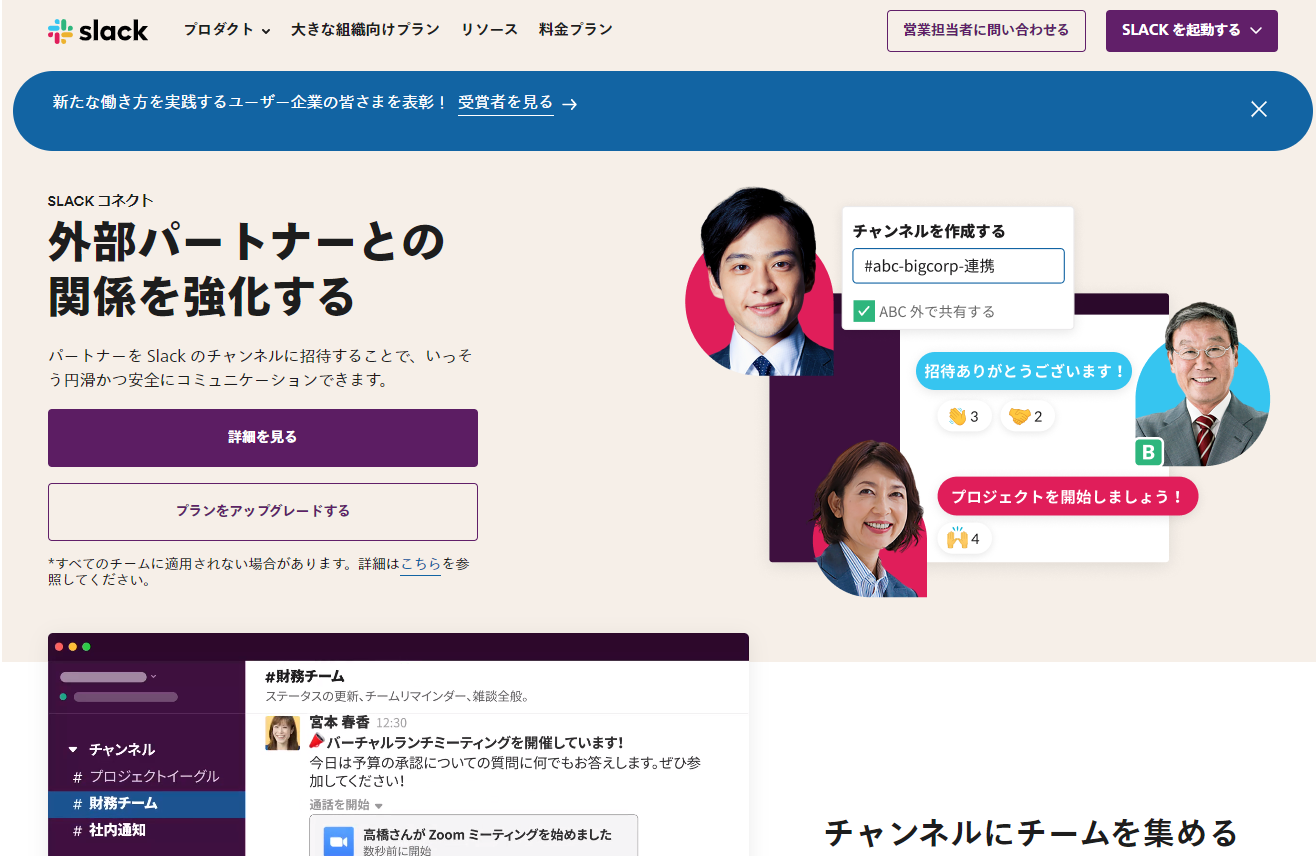Expand the 通話を開始 dropdown arrow
Screen dimensions: 1316x856
pos(379,806)
